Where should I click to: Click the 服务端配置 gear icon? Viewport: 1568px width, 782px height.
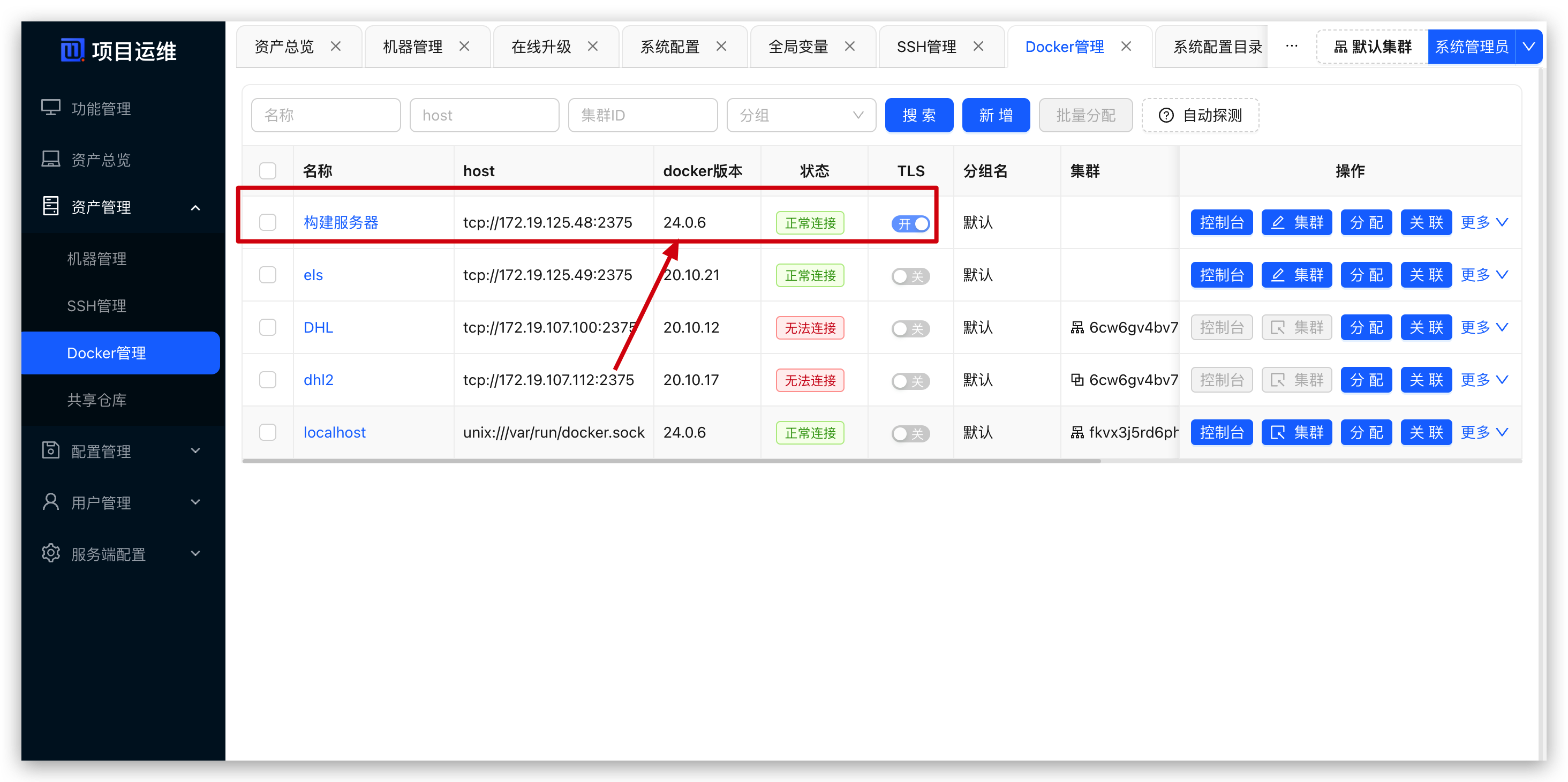(50, 553)
